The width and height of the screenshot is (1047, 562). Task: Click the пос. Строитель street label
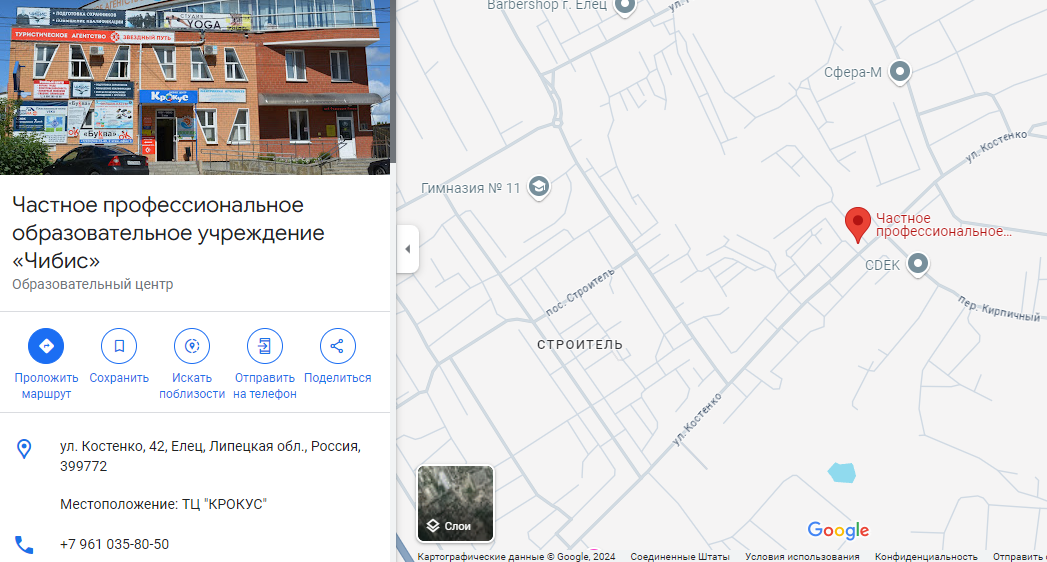point(580,292)
